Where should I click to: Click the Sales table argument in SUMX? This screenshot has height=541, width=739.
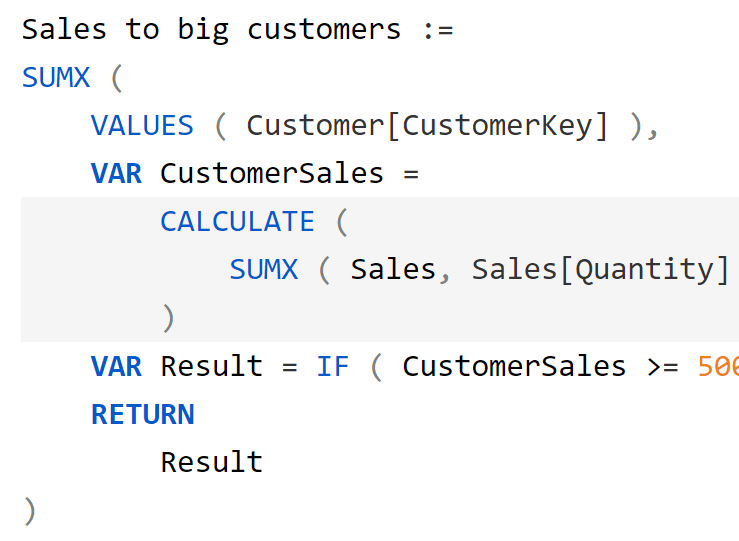point(393,270)
